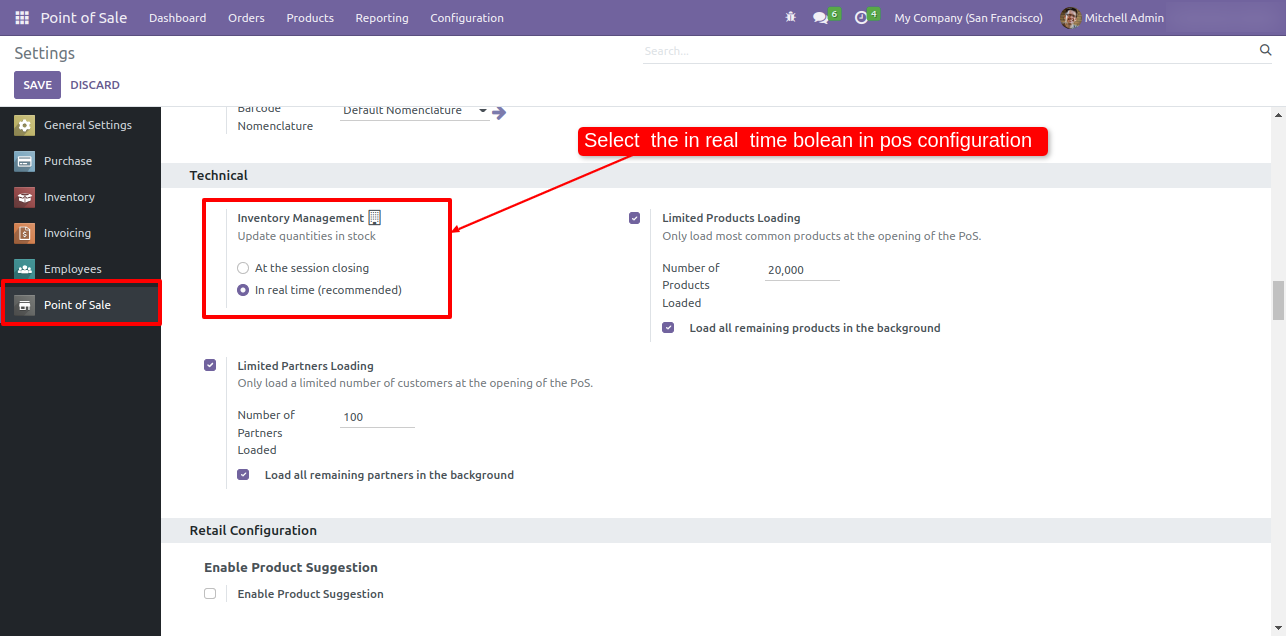1286x636 pixels.
Task: Click the DISCARD button
Action: tap(95, 85)
